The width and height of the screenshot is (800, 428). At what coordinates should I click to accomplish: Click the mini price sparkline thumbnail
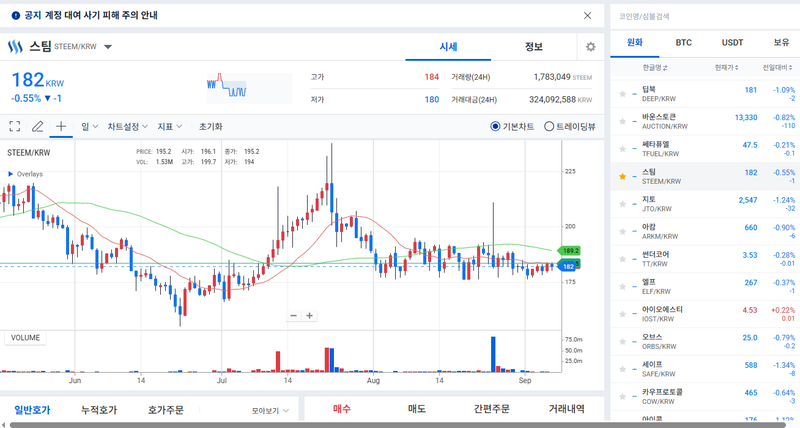coord(249,88)
